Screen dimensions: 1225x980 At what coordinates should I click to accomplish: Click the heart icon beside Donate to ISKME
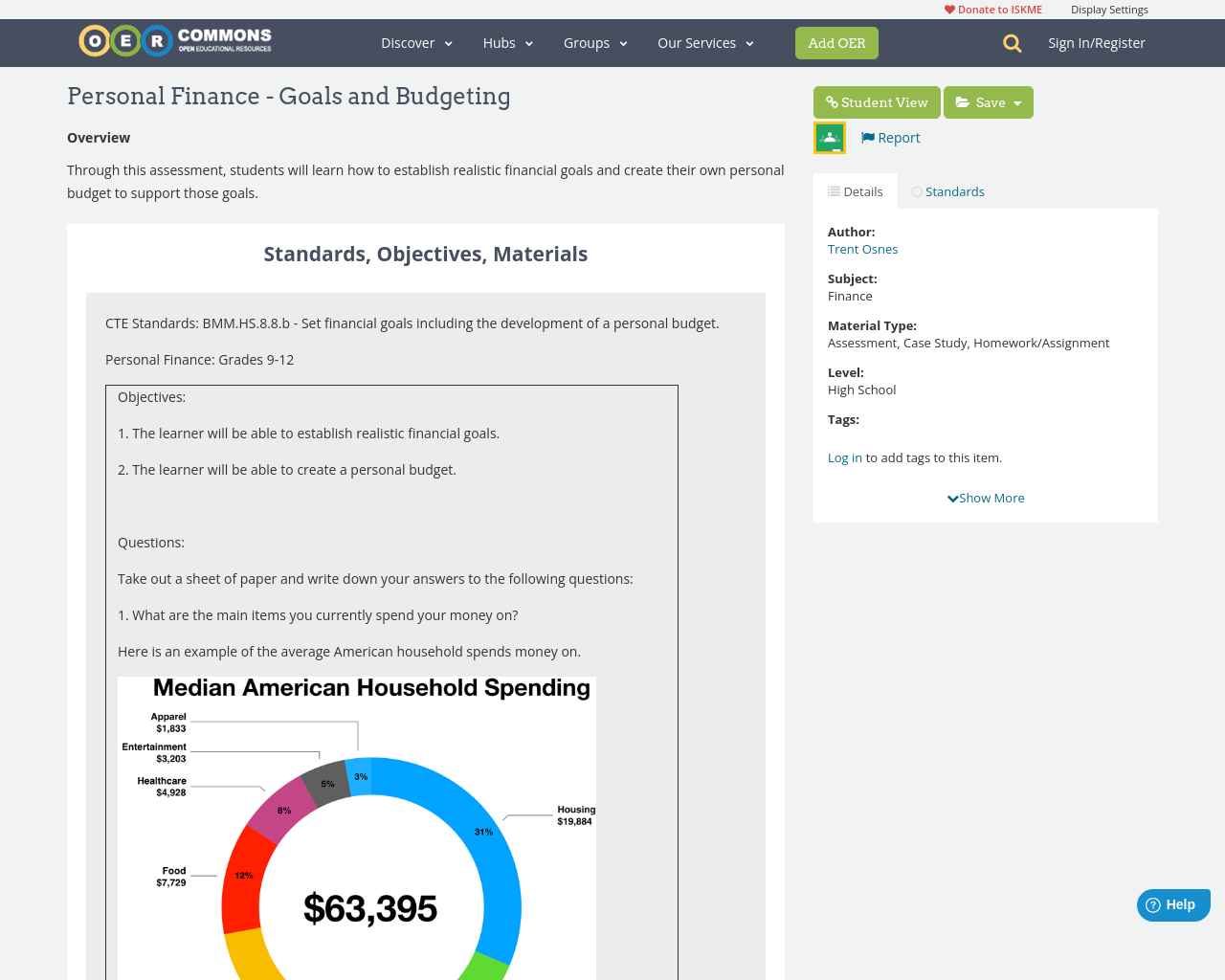pyautogui.click(x=948, y=8)
